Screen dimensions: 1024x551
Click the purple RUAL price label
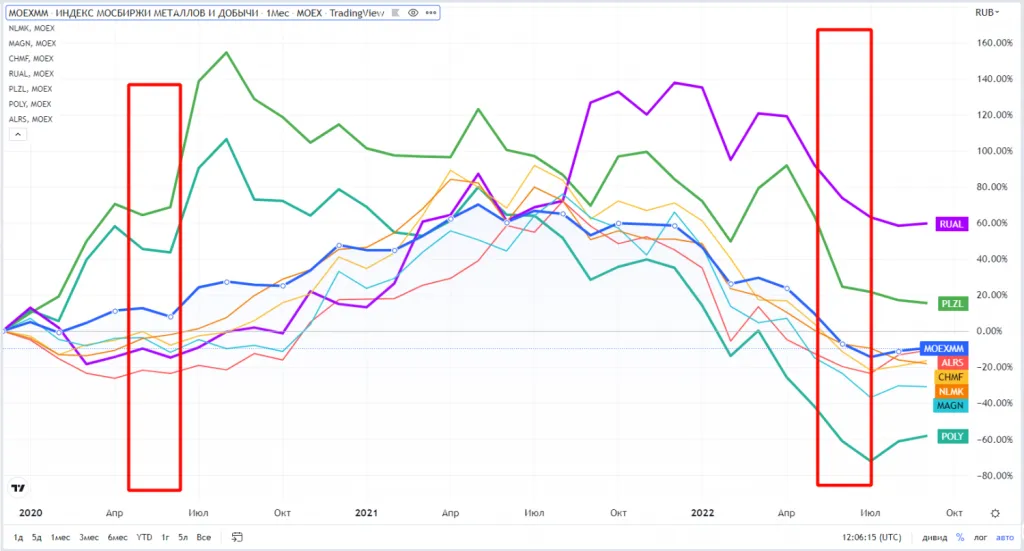pos(952,224)
